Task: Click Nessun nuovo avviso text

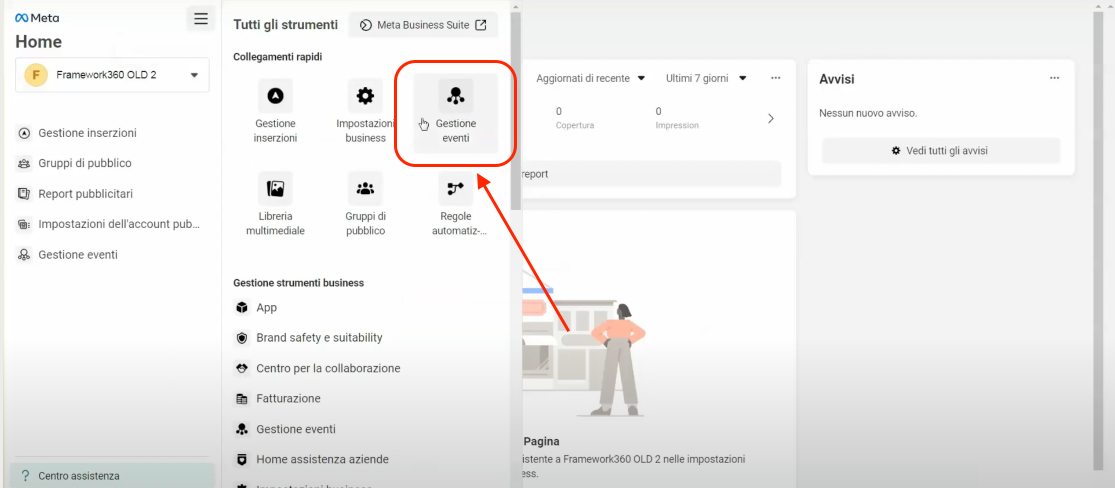Action: (x=868, y=113)
